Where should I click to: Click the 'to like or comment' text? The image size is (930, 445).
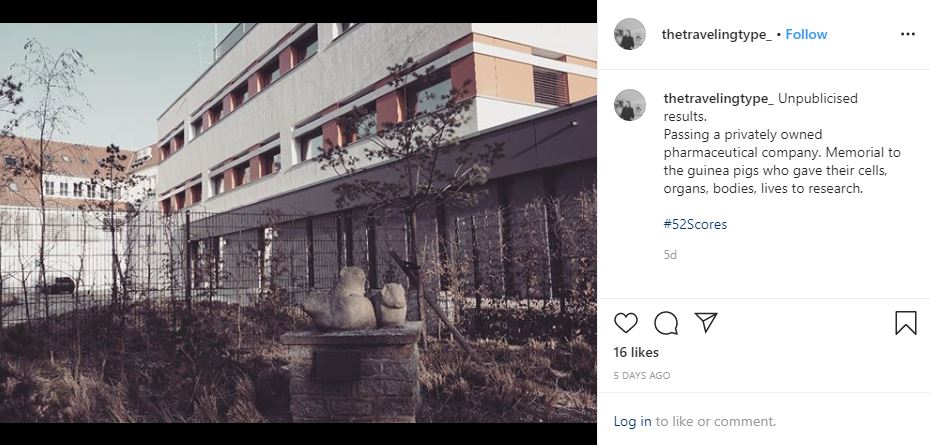pyautogui.click(x=715, y=421)
